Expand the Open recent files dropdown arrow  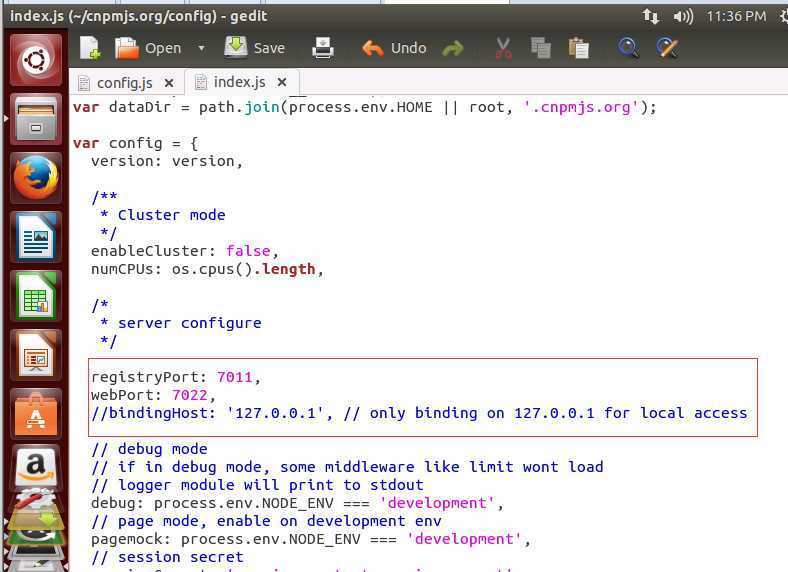tap(202, 48)
